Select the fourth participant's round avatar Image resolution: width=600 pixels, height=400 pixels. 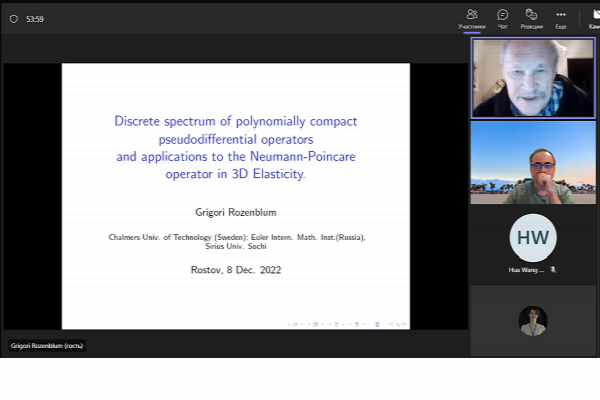tap(533, 321)
